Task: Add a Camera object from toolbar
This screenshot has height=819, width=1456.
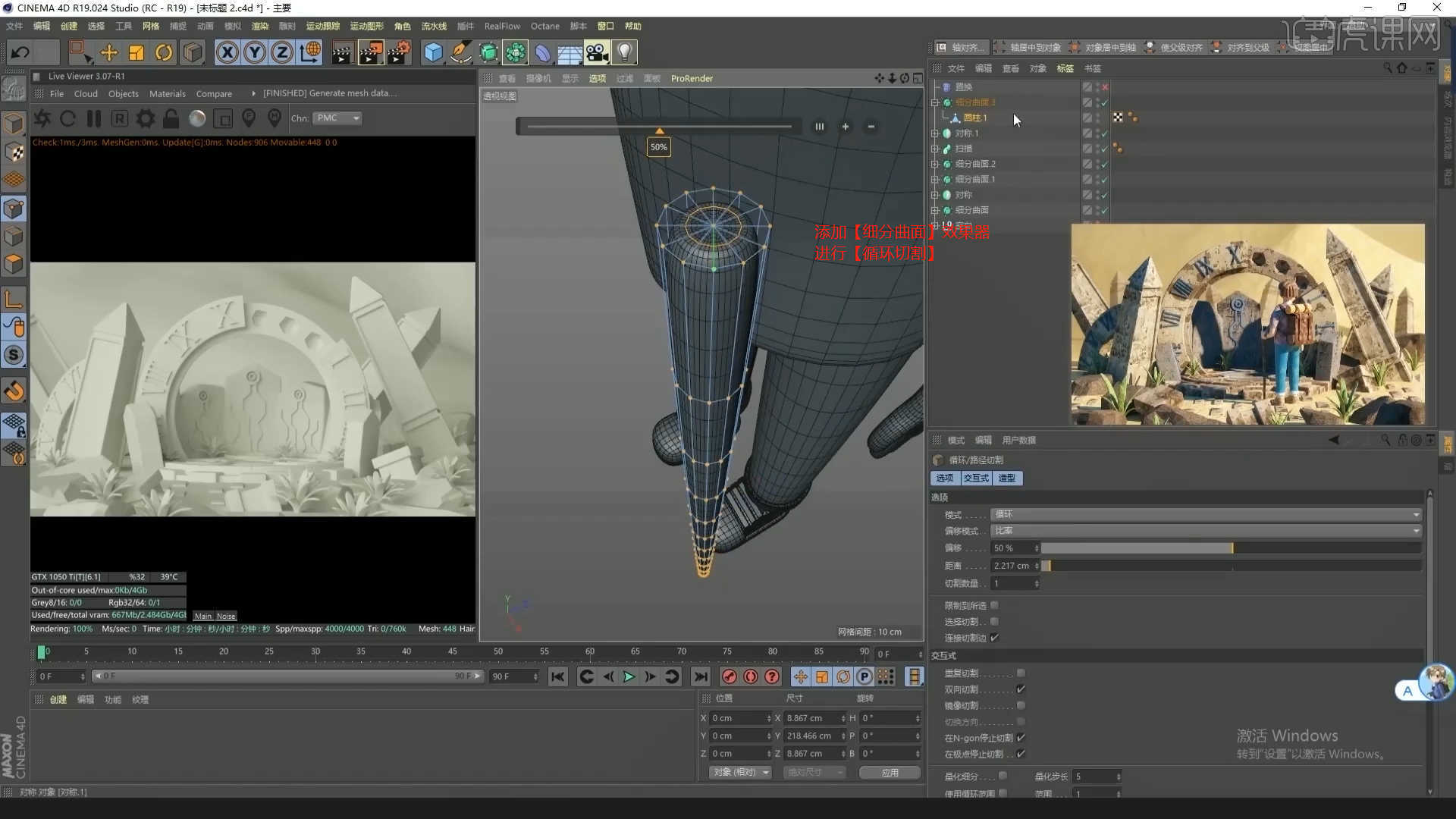Action: coord(597,52)
